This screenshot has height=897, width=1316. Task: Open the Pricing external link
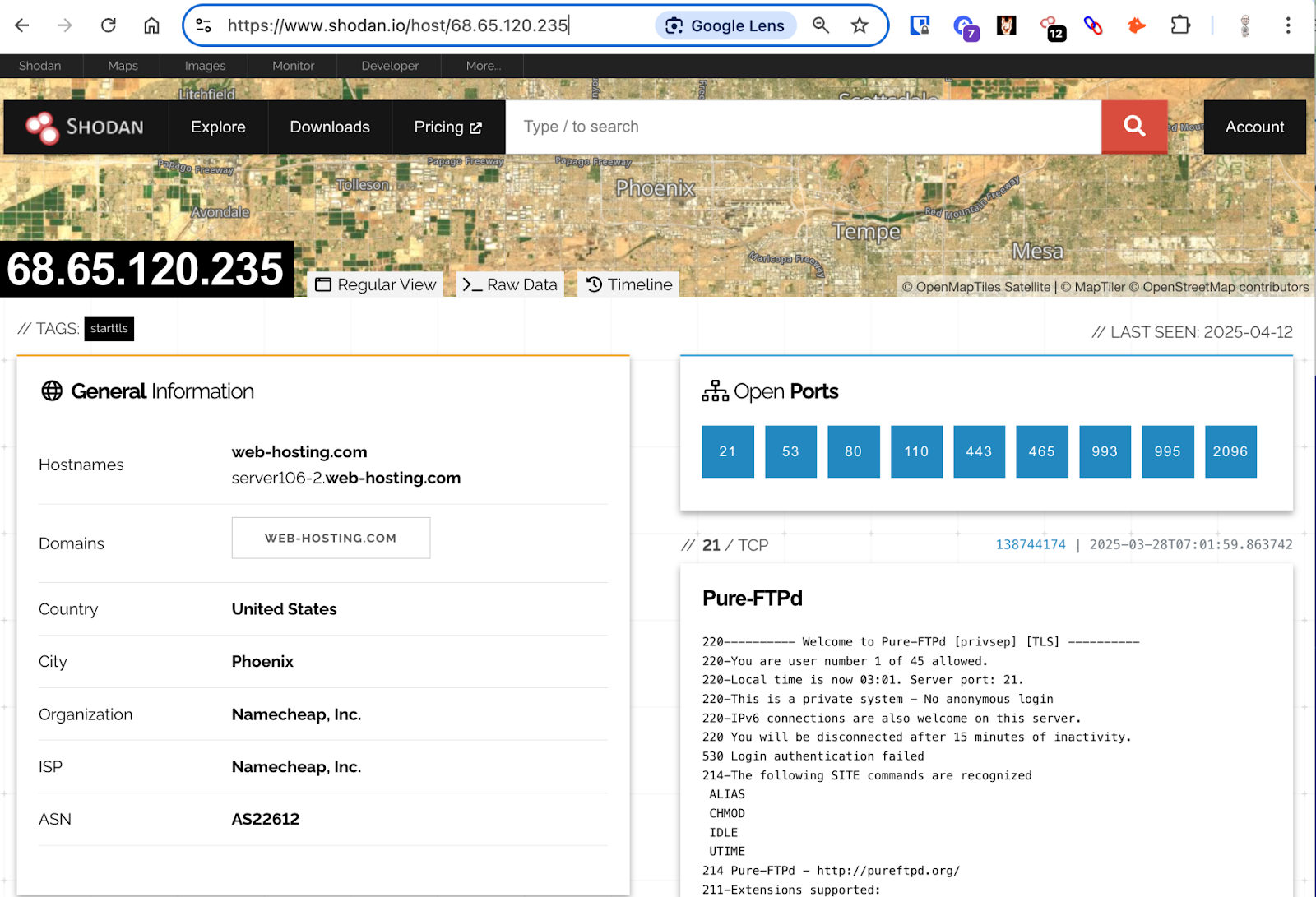448,127
